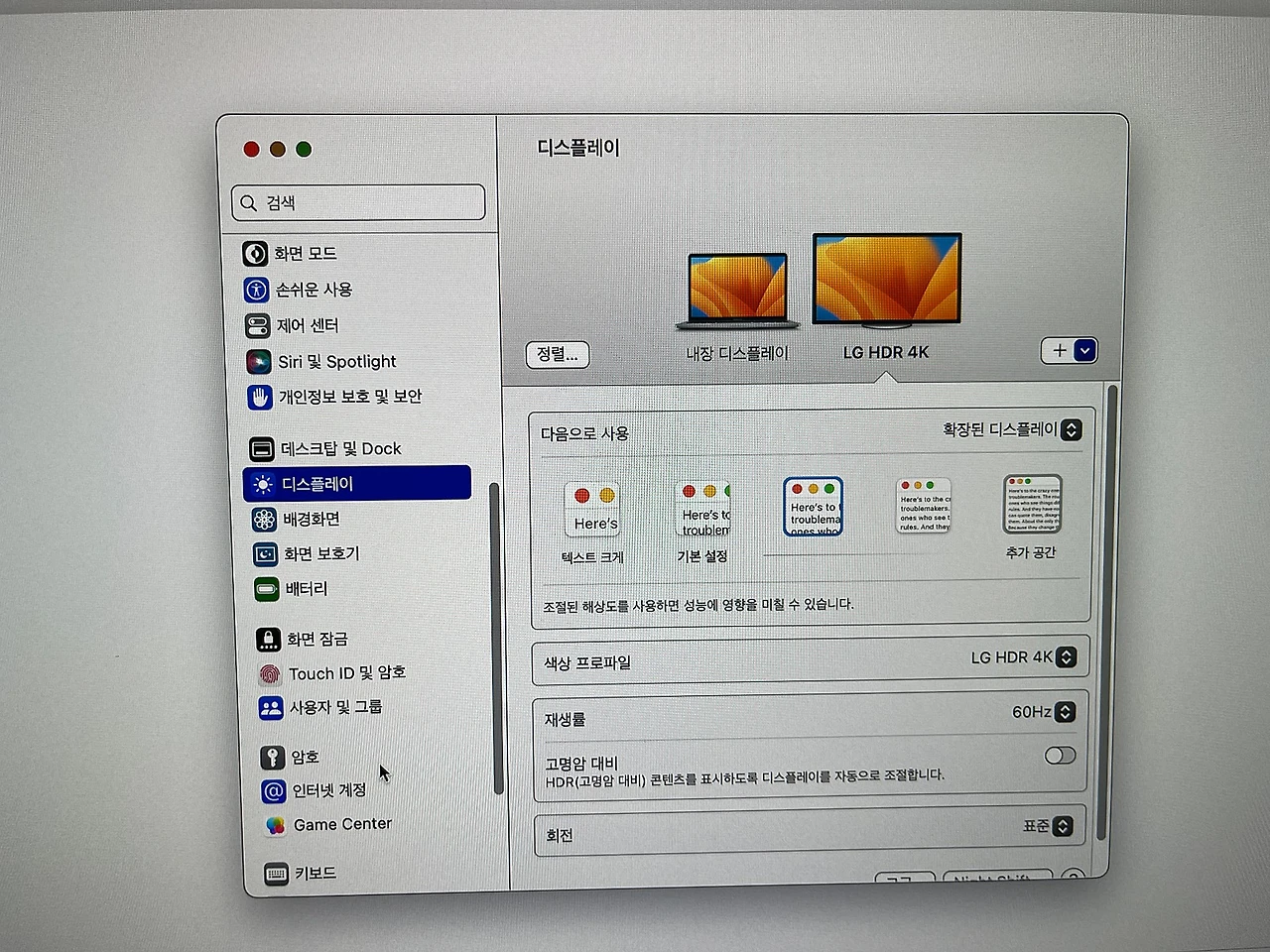Select the 키보드 keyboard icon
The width and height of the screenshot is (1270, 952).
(277, 874)
